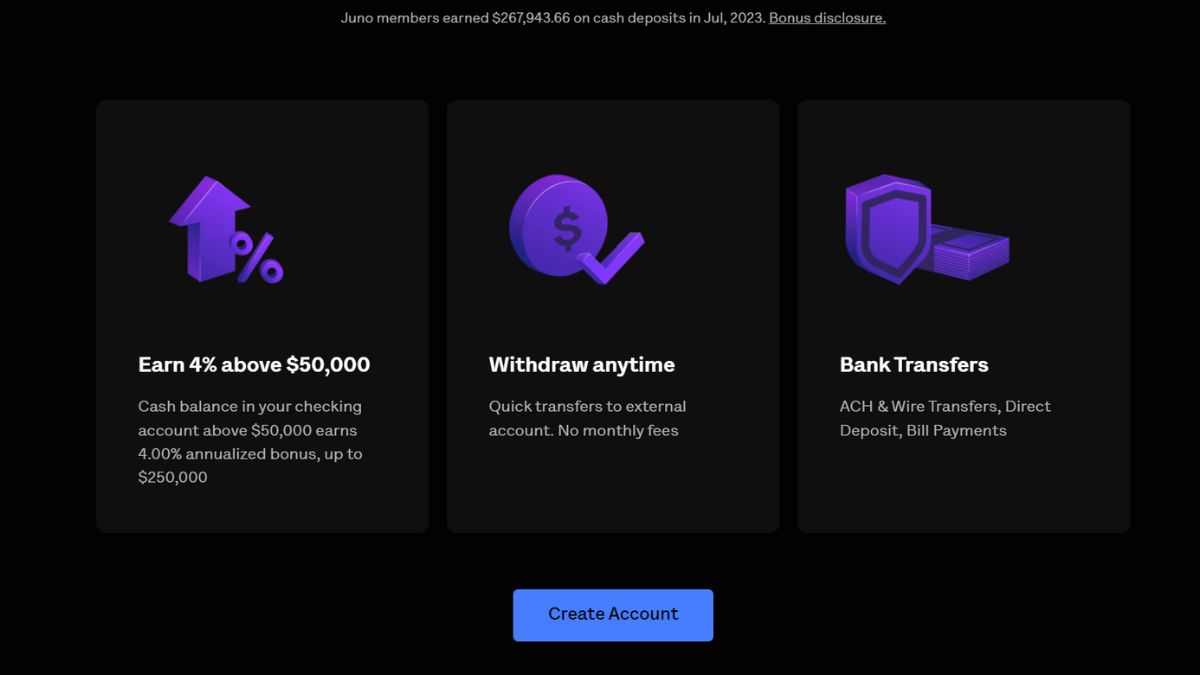1200x675 pixels.
Task: Click the '$250,000' amount in the first card
Action: coord(172,477)
